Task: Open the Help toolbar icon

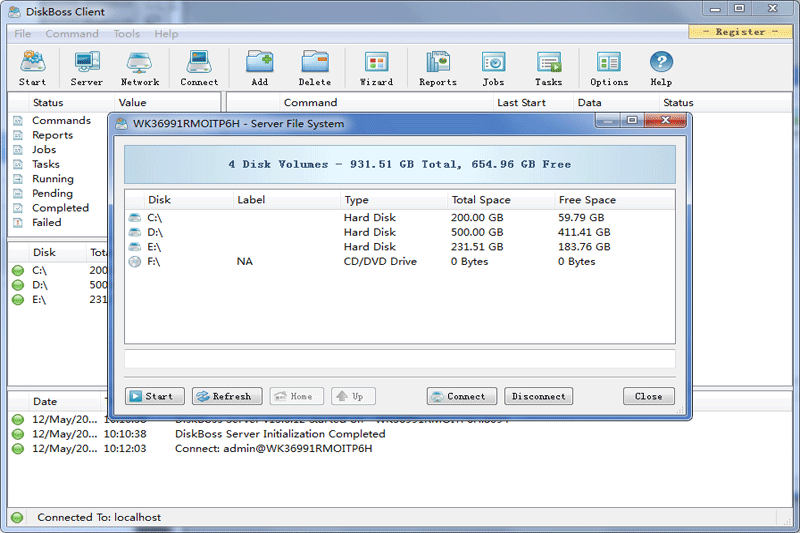Action: pos(661,68)
